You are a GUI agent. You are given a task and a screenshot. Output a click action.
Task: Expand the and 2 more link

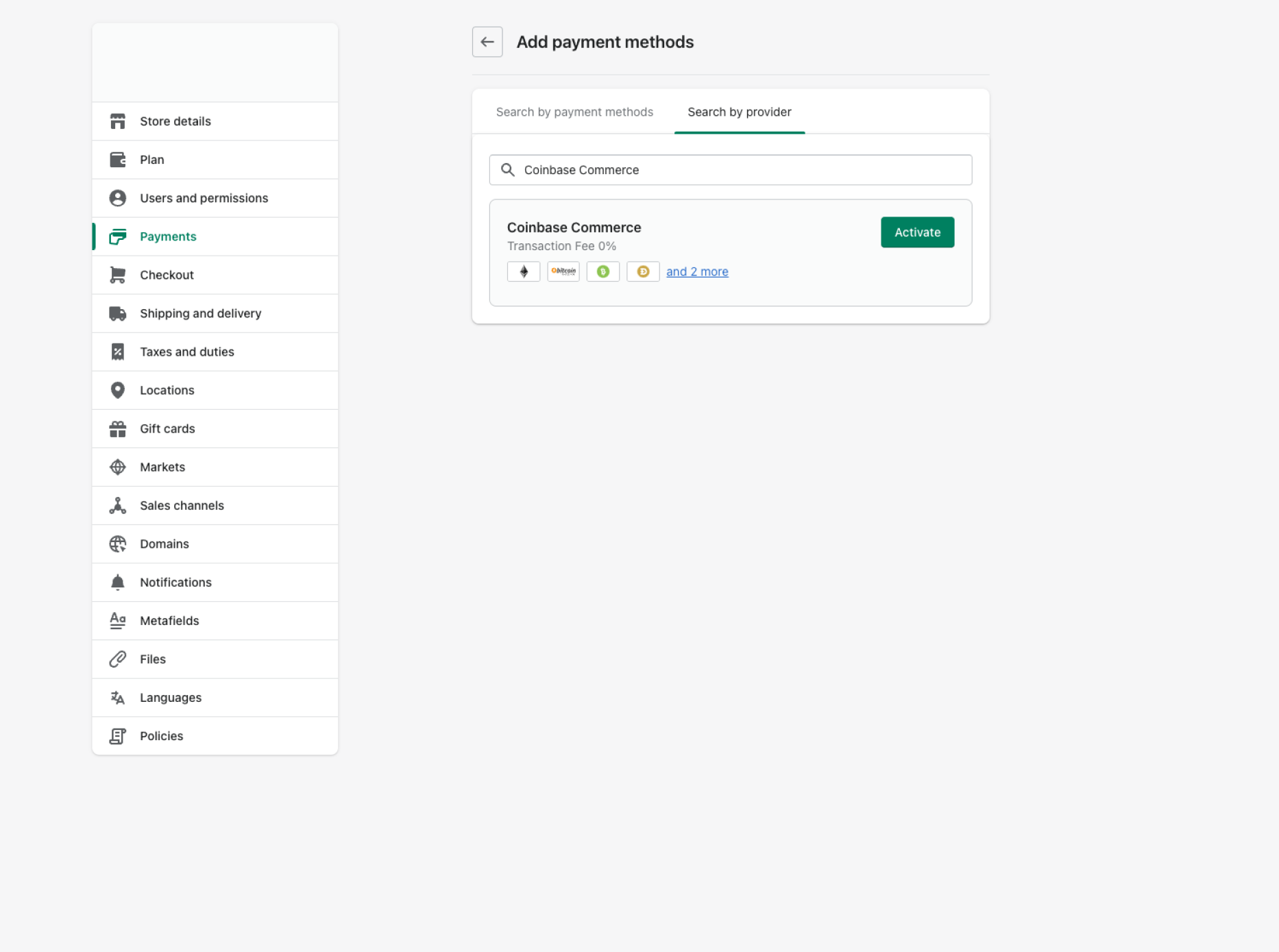697,271
